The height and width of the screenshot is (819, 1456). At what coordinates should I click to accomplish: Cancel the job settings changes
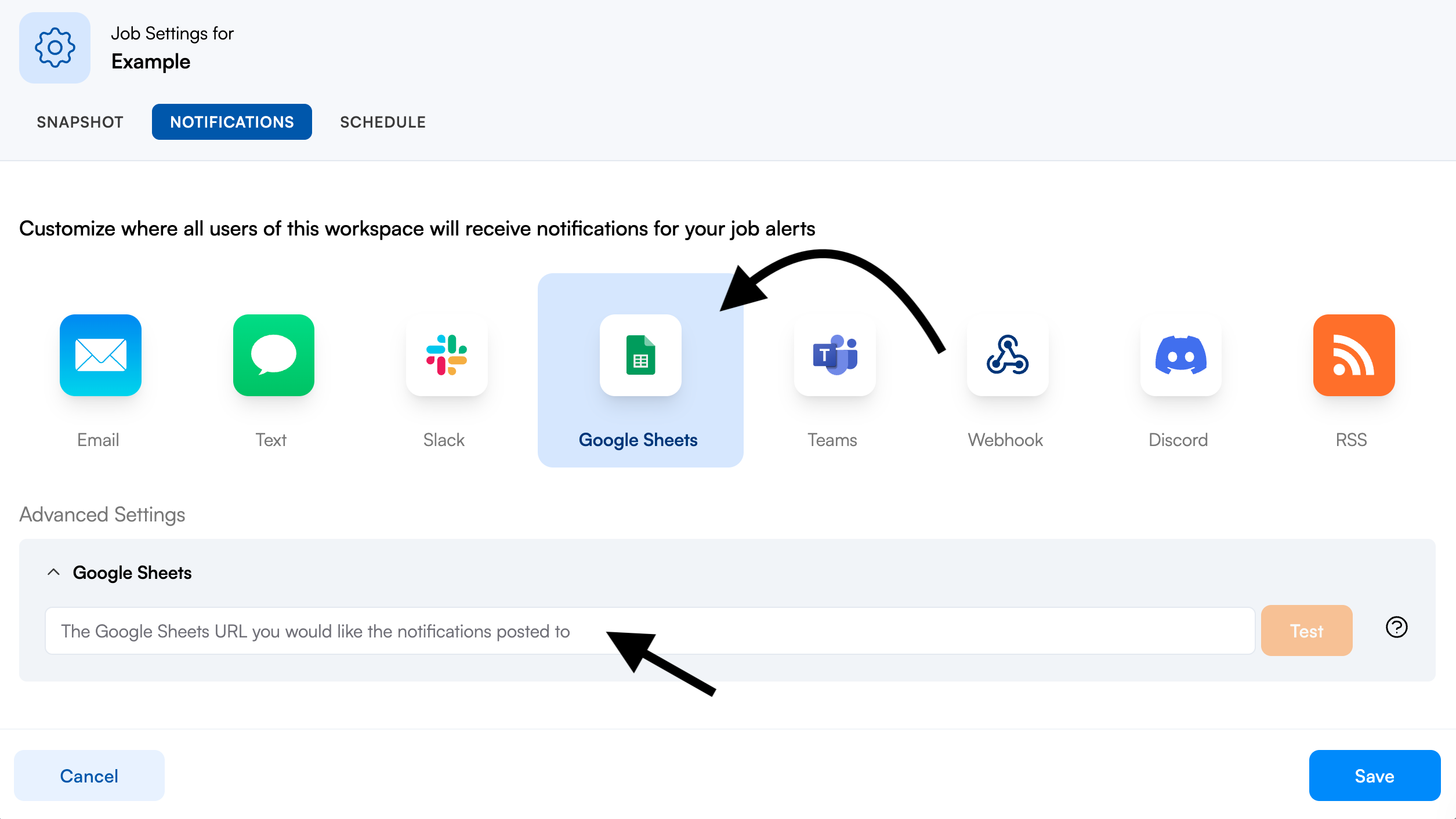point(89,775)
